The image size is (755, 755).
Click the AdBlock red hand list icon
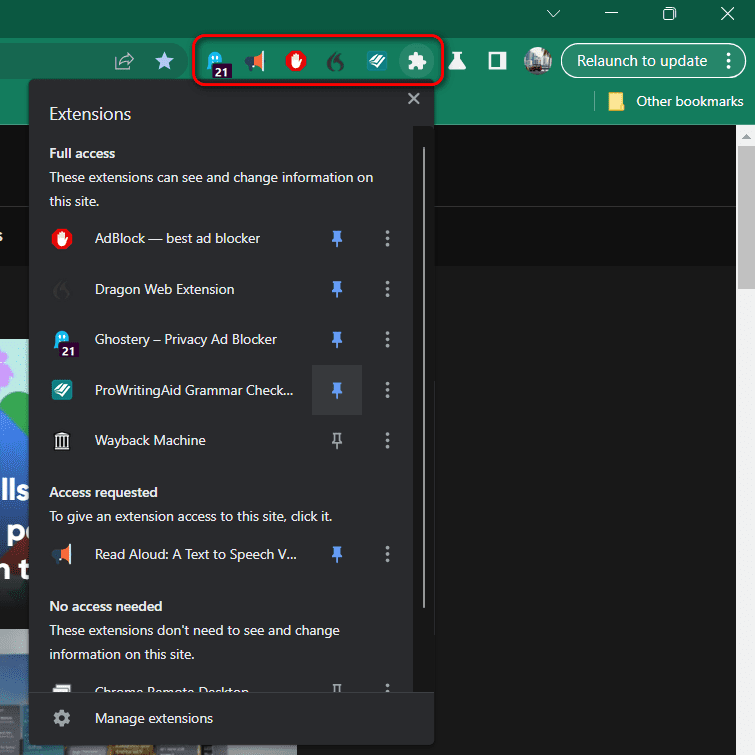point(62,239)
